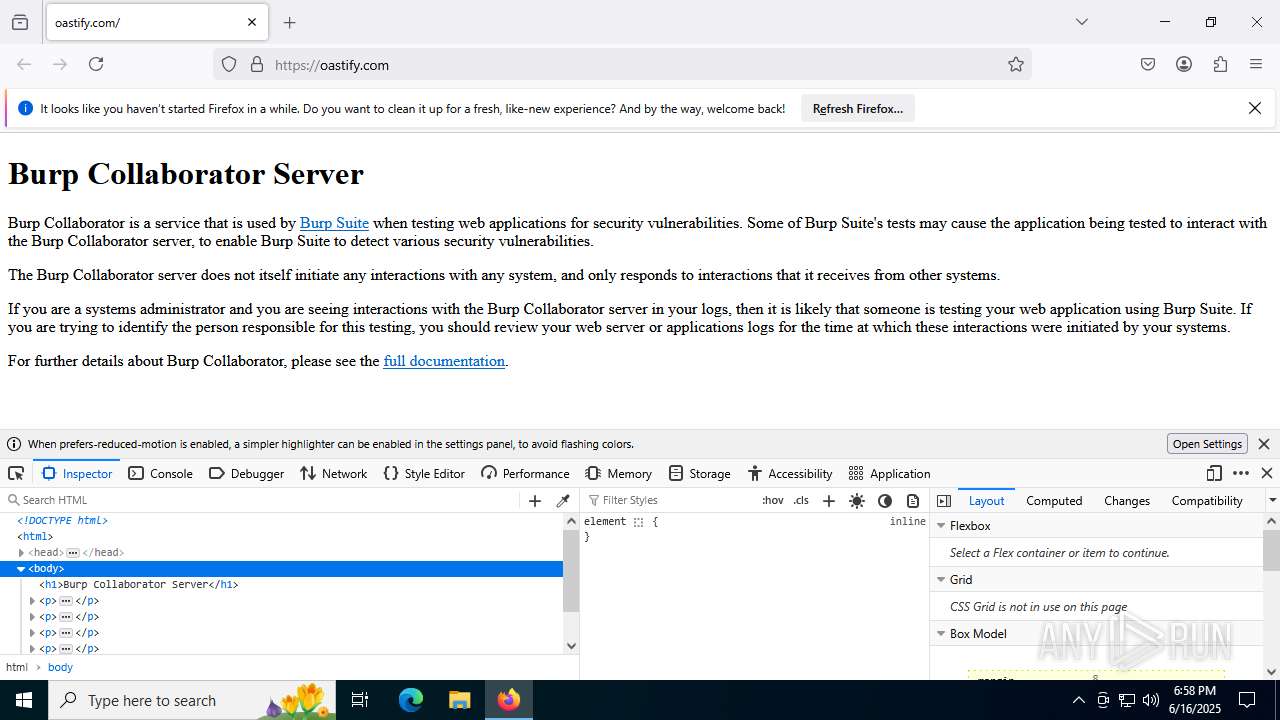Collapse the Grid section
Screen dimensions: 1280x720
point(941,580)
